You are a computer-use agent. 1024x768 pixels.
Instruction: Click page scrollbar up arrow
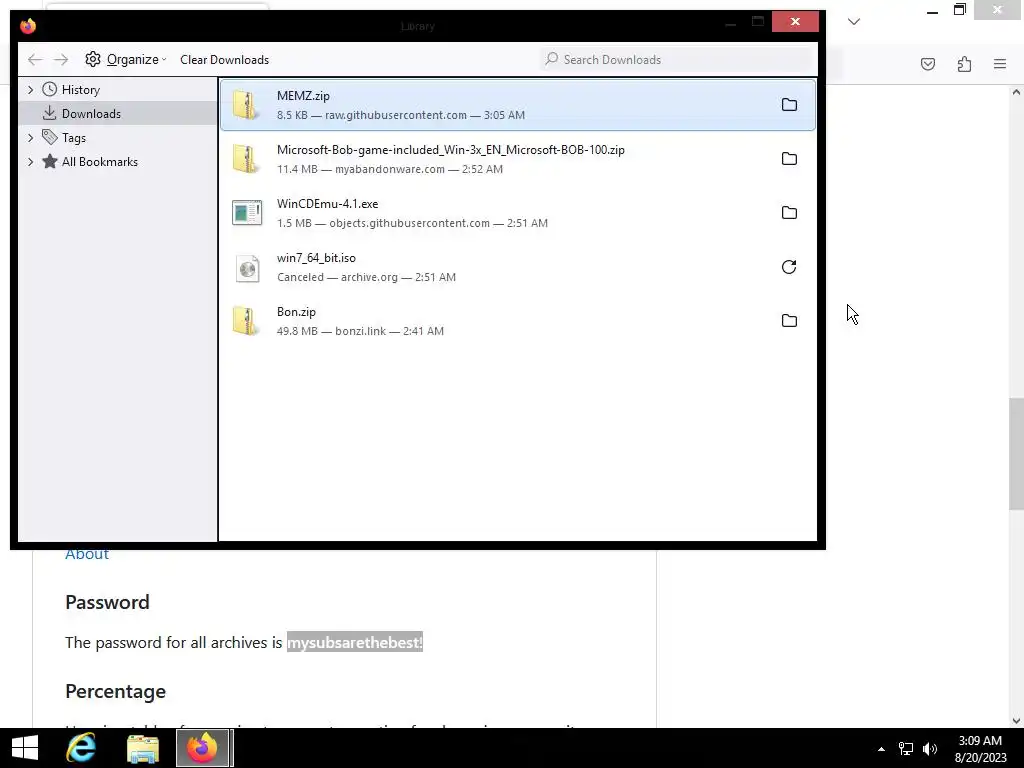1016,93
